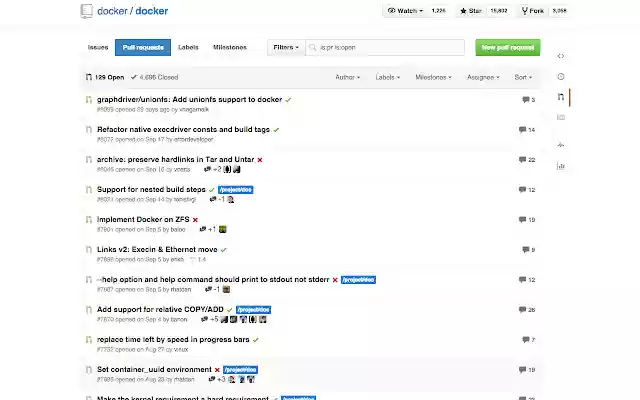Click red failed status on archive hardlinks PR

260,160
